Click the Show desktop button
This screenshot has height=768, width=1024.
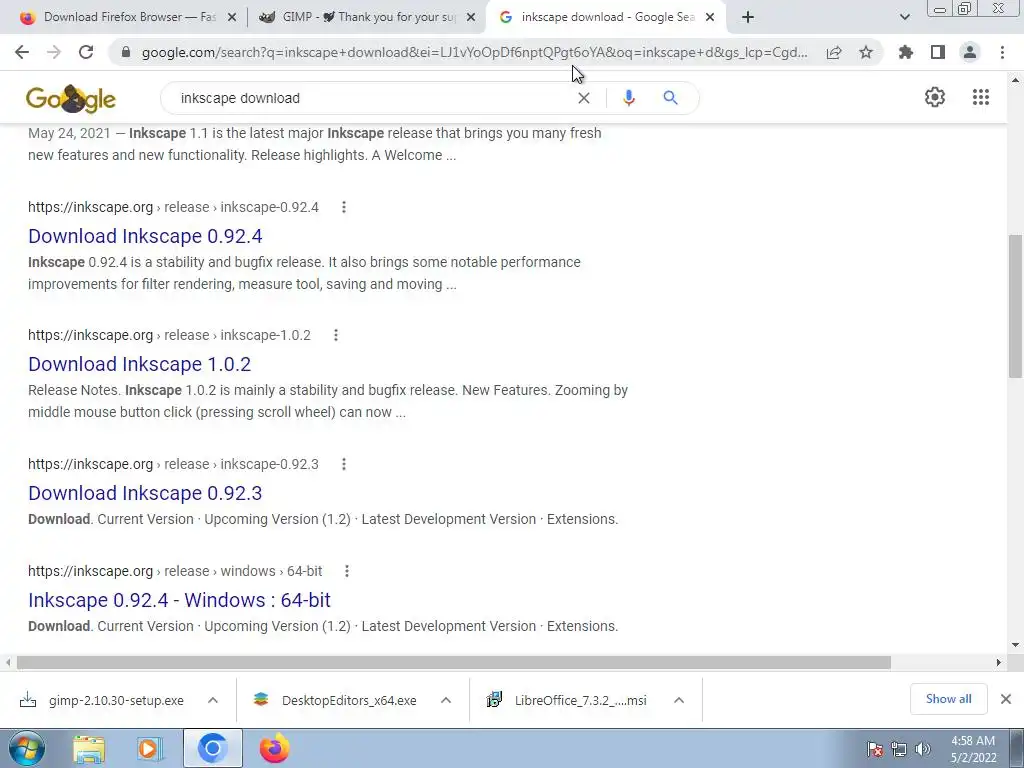pyautogui.click(x=1017, y=749)
